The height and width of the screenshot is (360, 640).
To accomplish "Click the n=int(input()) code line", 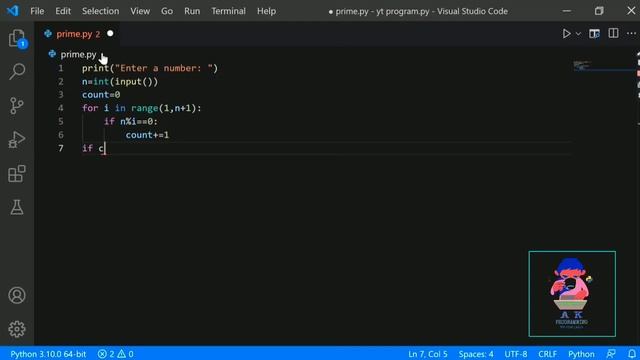I will click(120, 82).
